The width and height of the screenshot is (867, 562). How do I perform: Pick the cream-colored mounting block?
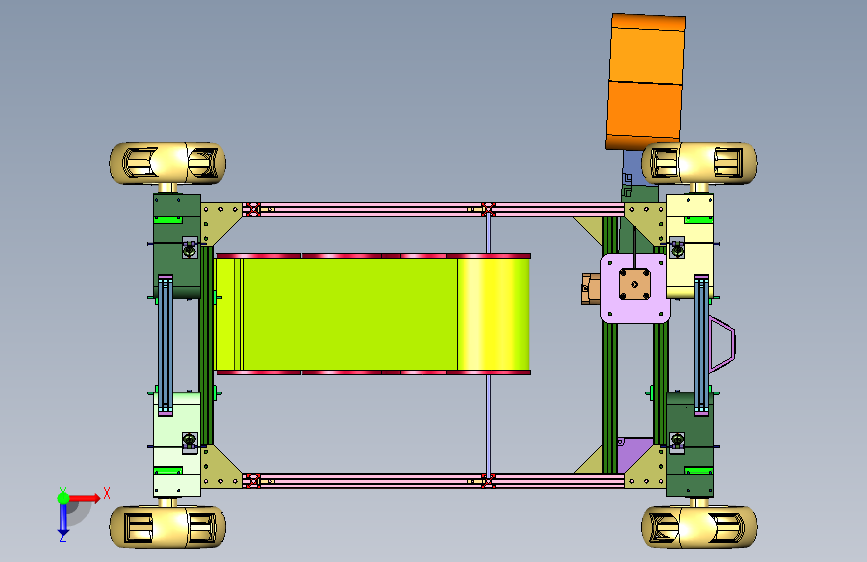(690, 246)
